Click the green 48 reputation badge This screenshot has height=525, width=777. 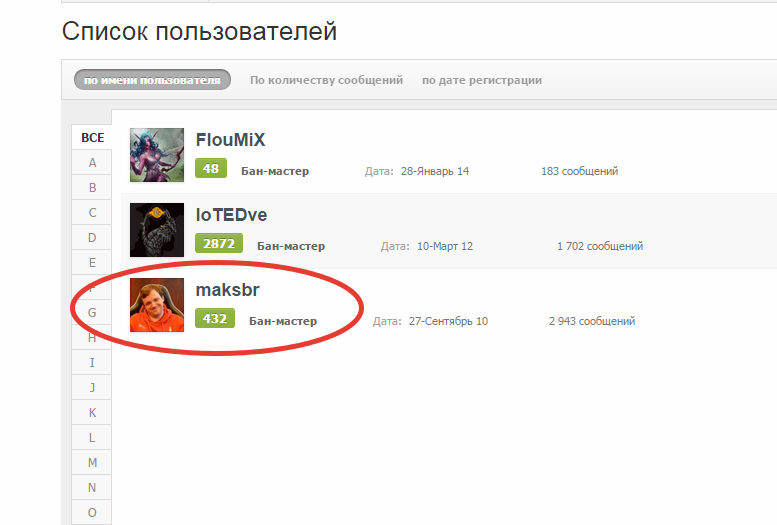tap(211, 169)
